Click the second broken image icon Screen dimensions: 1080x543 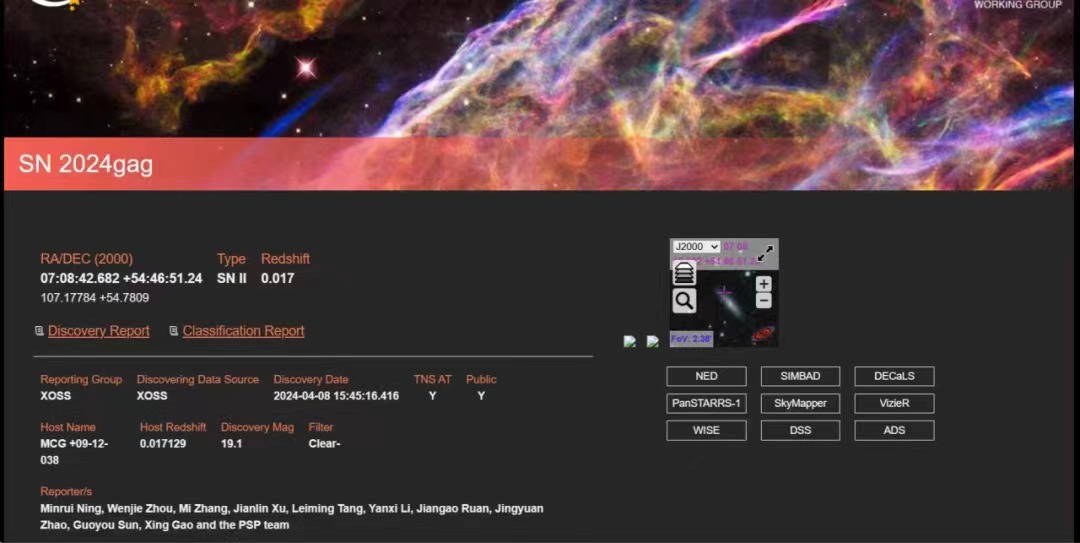pyautogui.click(x=652, y=341)
